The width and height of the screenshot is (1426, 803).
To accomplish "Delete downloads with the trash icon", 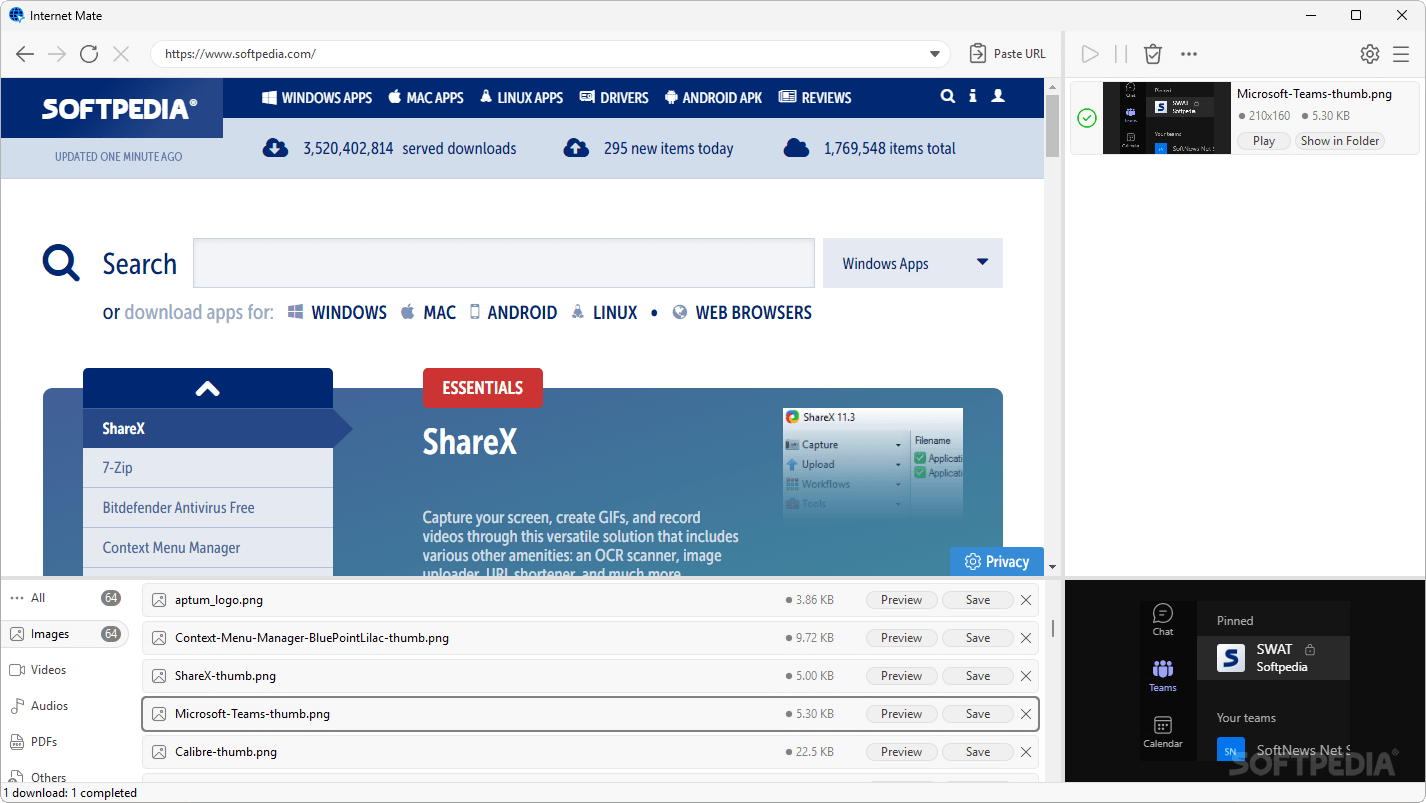I will 1153,54.
